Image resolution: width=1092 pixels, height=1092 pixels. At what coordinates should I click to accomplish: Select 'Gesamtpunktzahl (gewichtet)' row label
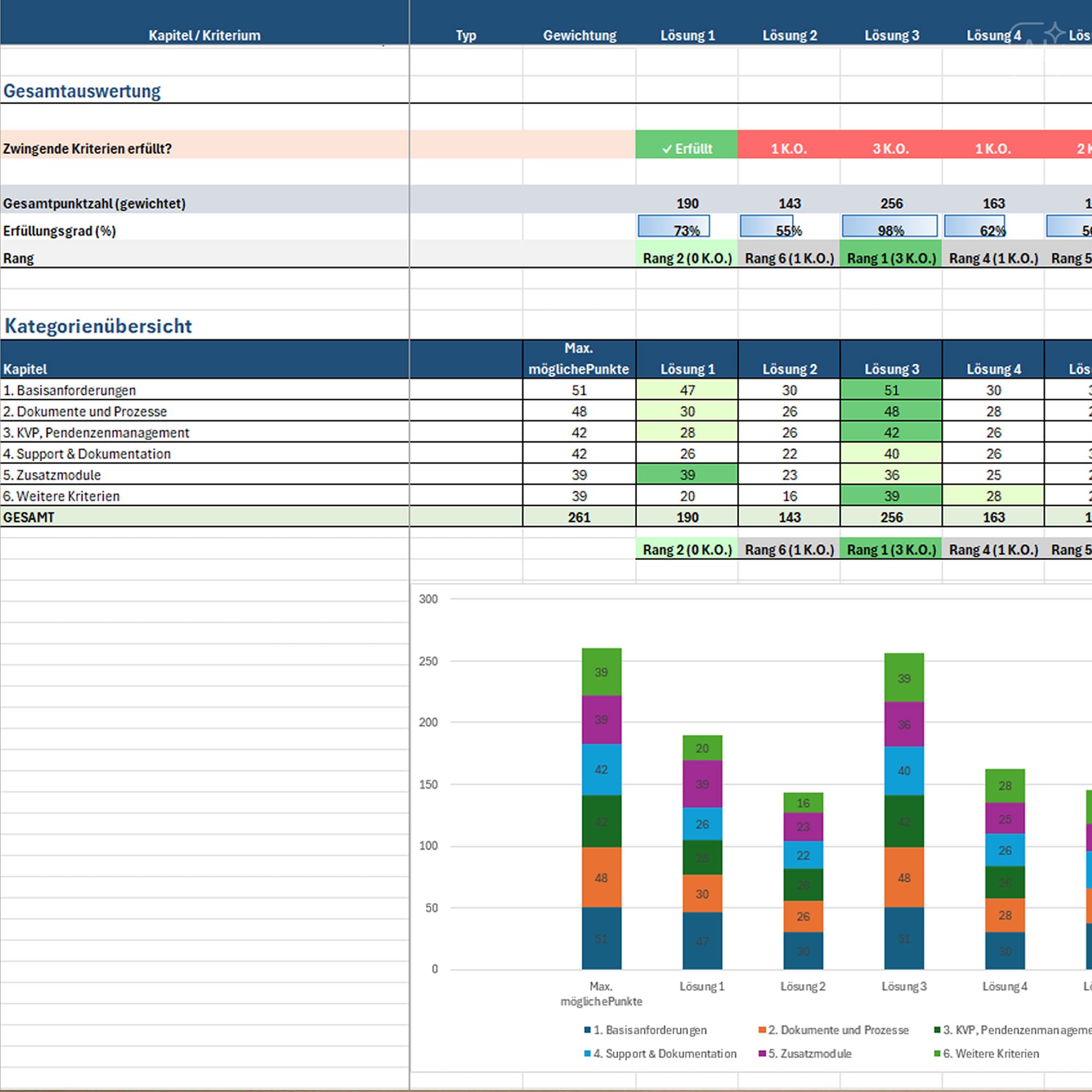coord(94,204)
